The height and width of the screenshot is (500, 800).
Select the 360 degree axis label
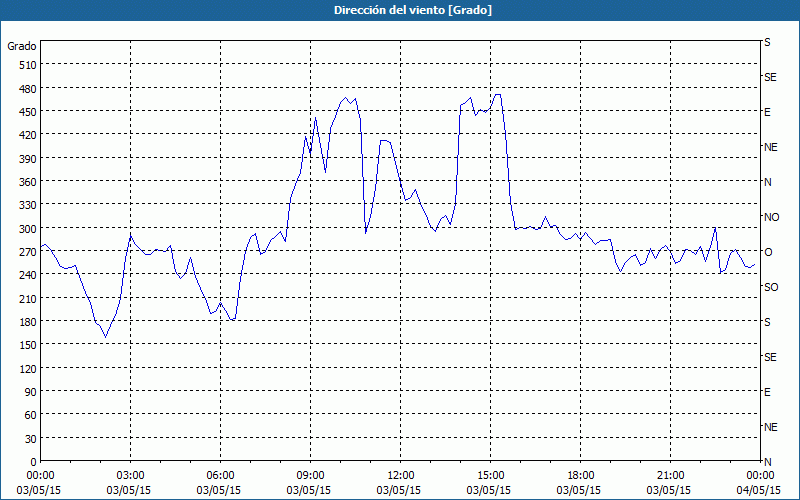click(x=28, y=182)
